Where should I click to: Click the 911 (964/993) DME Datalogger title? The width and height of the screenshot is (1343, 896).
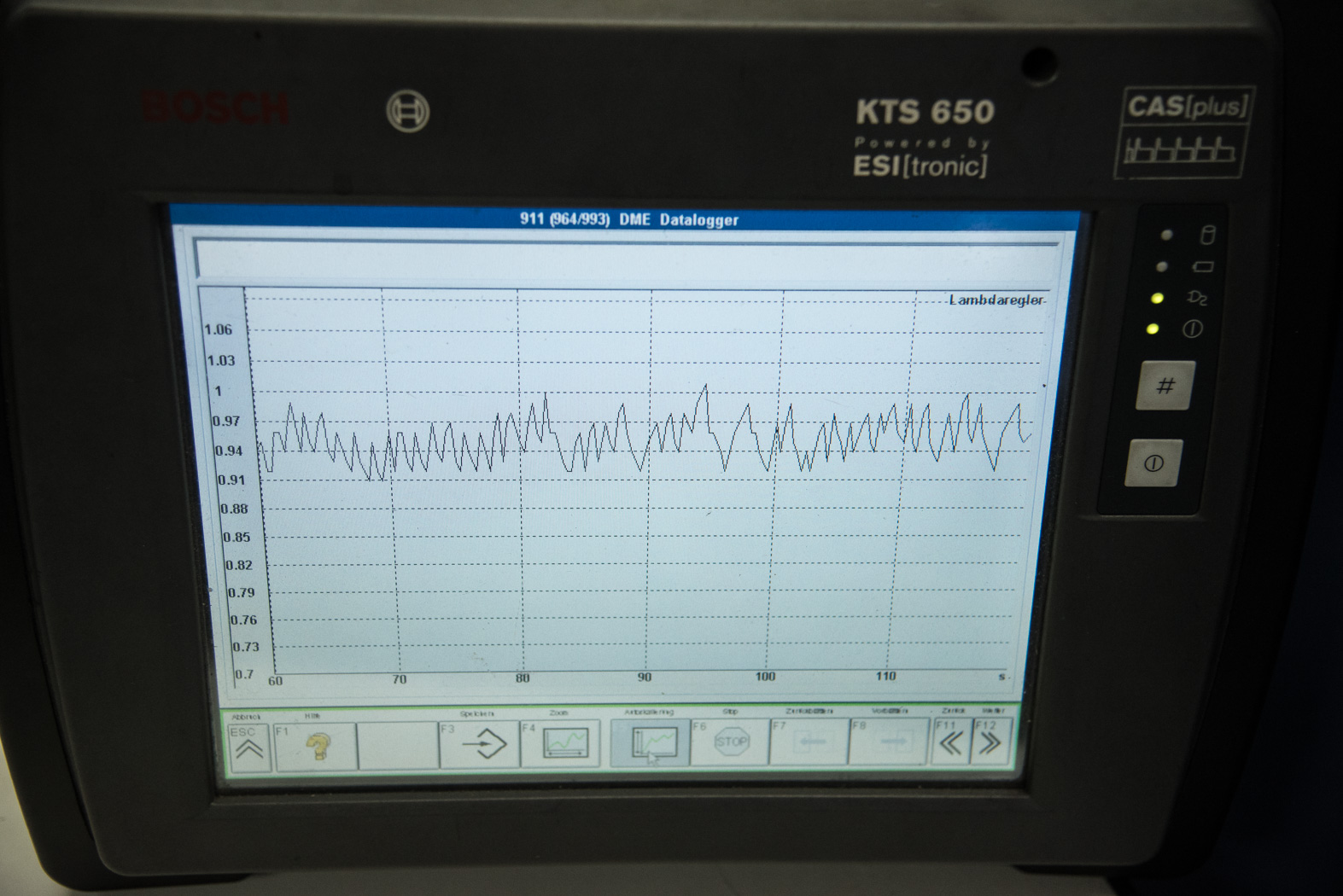629,219
